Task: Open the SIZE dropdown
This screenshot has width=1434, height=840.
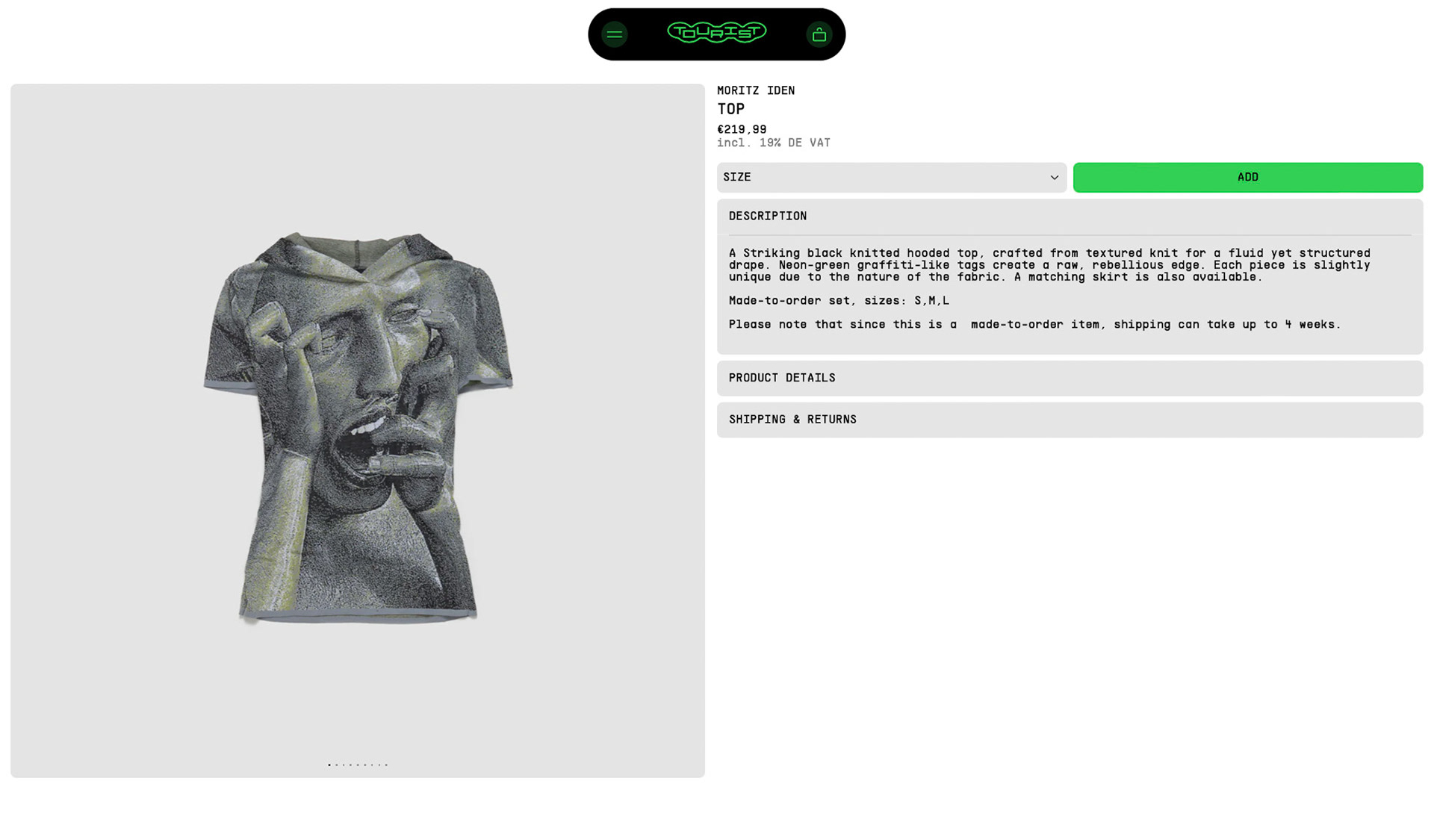Action: point(891,177)
